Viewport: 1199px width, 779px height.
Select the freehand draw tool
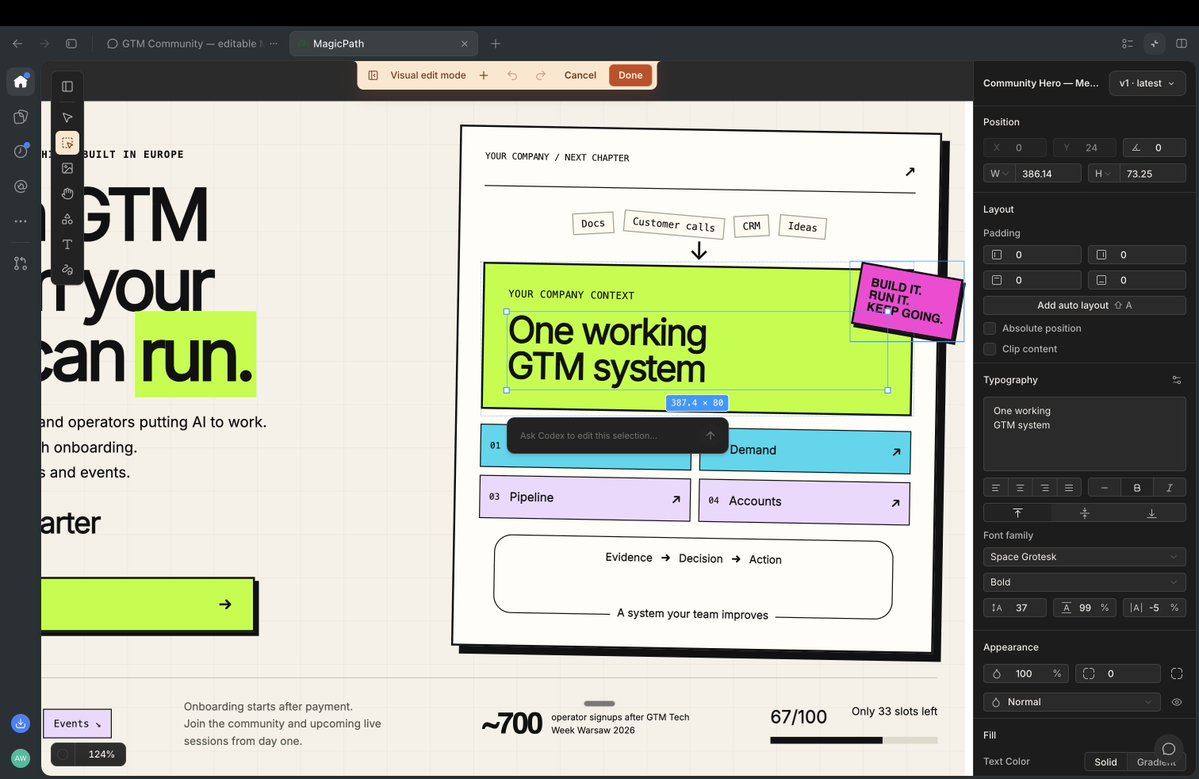coord(67,270)
